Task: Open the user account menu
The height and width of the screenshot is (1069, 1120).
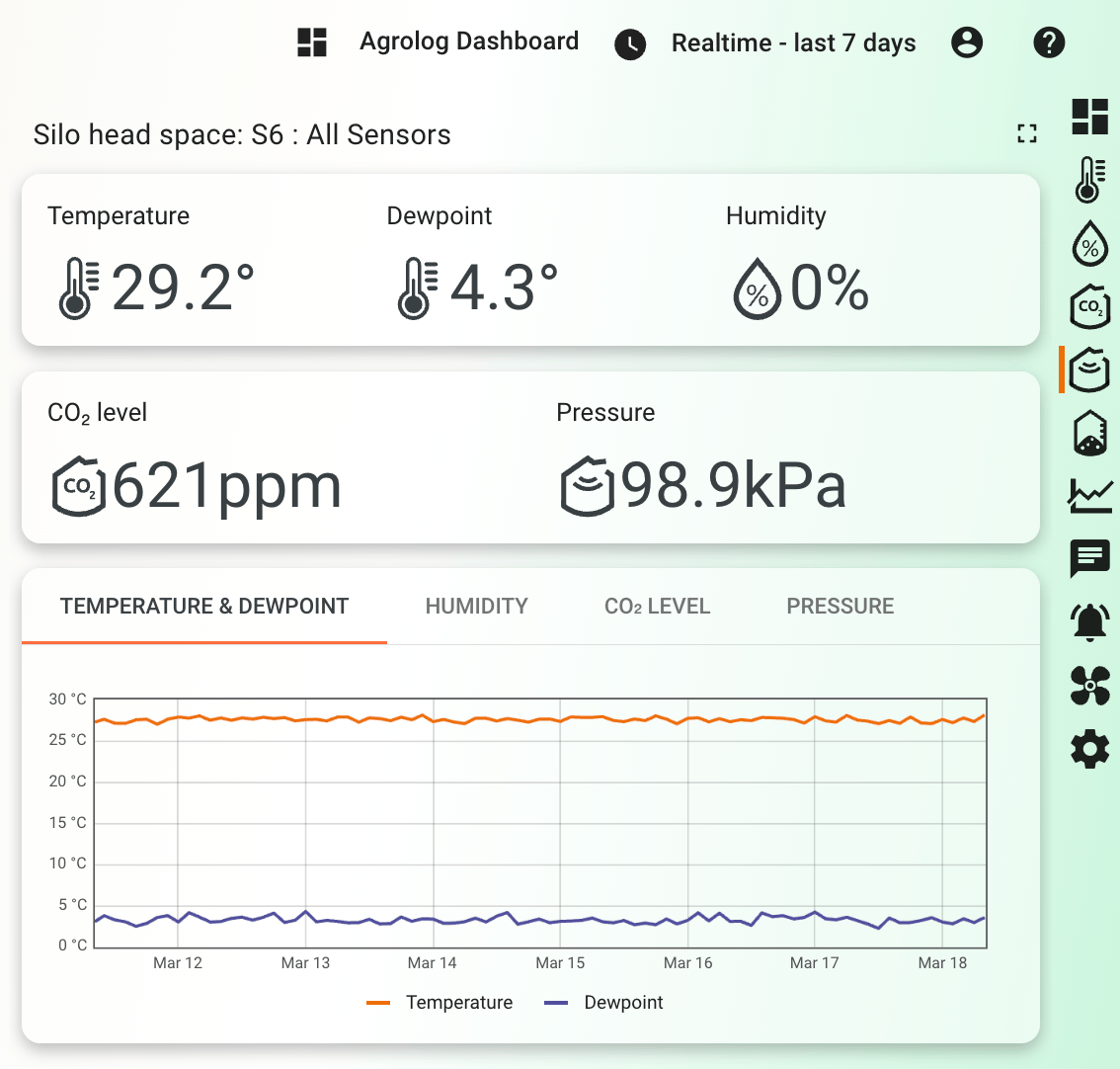Action: (x=967, y=42)
